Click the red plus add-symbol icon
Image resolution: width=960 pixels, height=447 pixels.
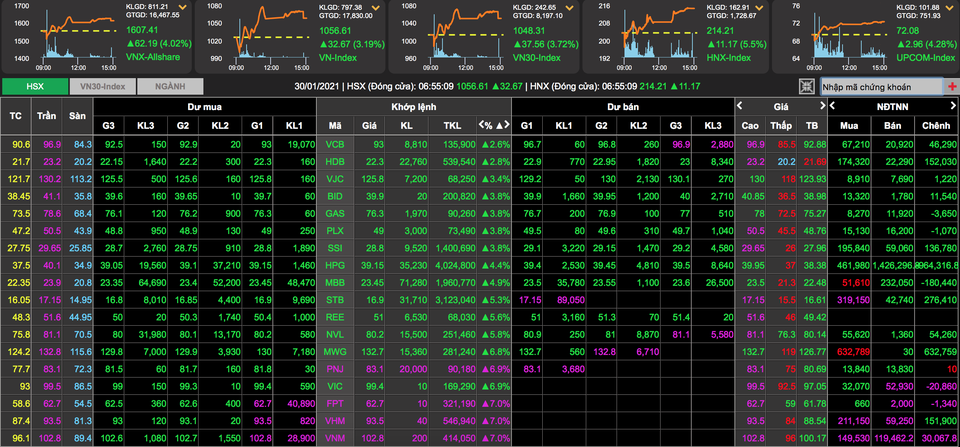(952, 87)
